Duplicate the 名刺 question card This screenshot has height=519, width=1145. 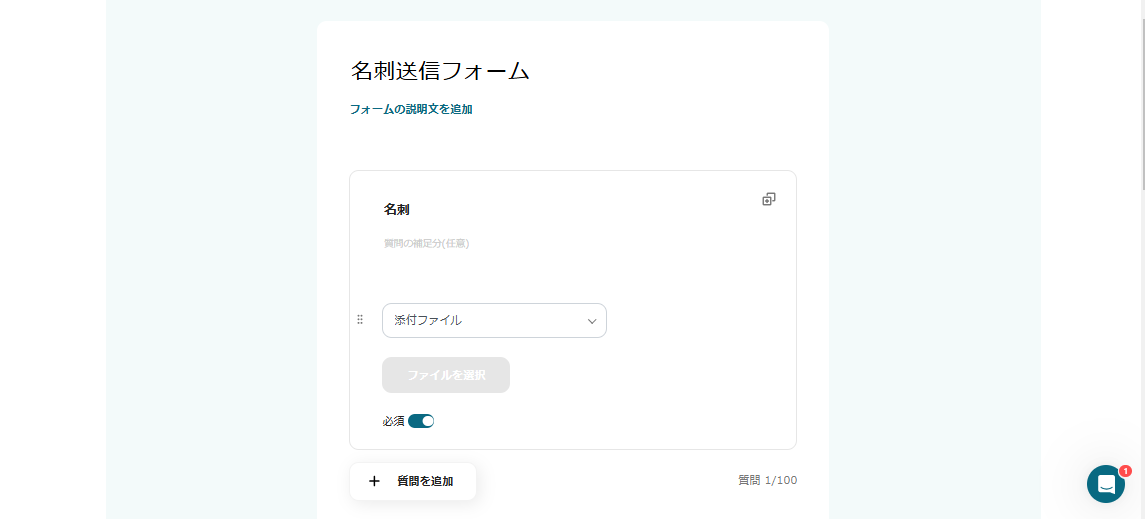pos(768,199)
